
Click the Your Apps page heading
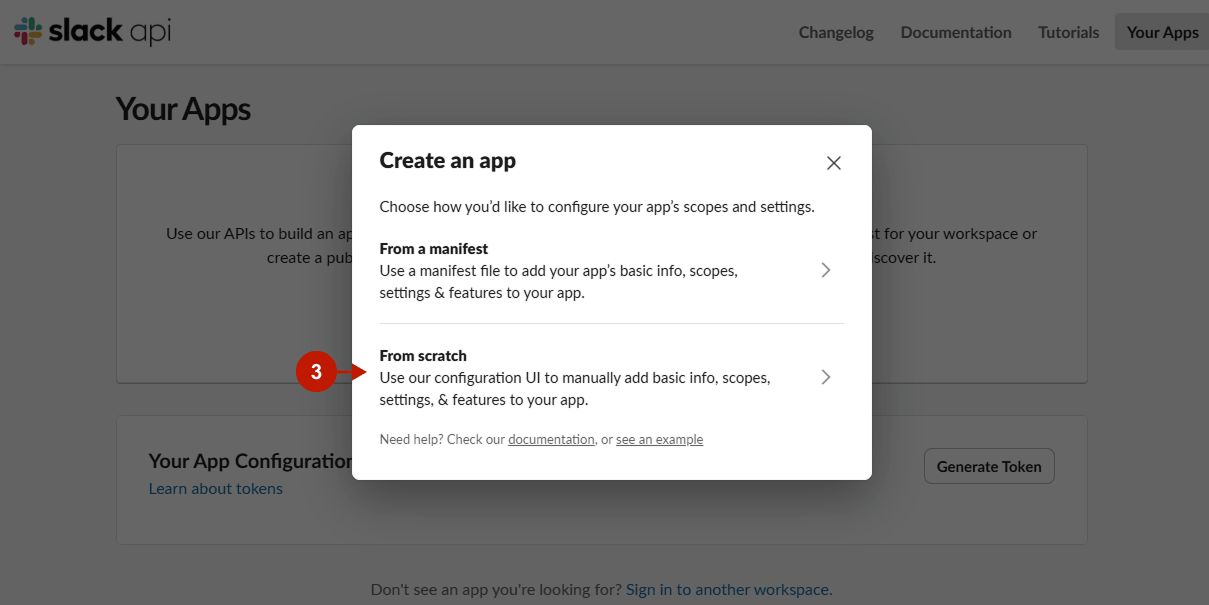pos(183,109)
